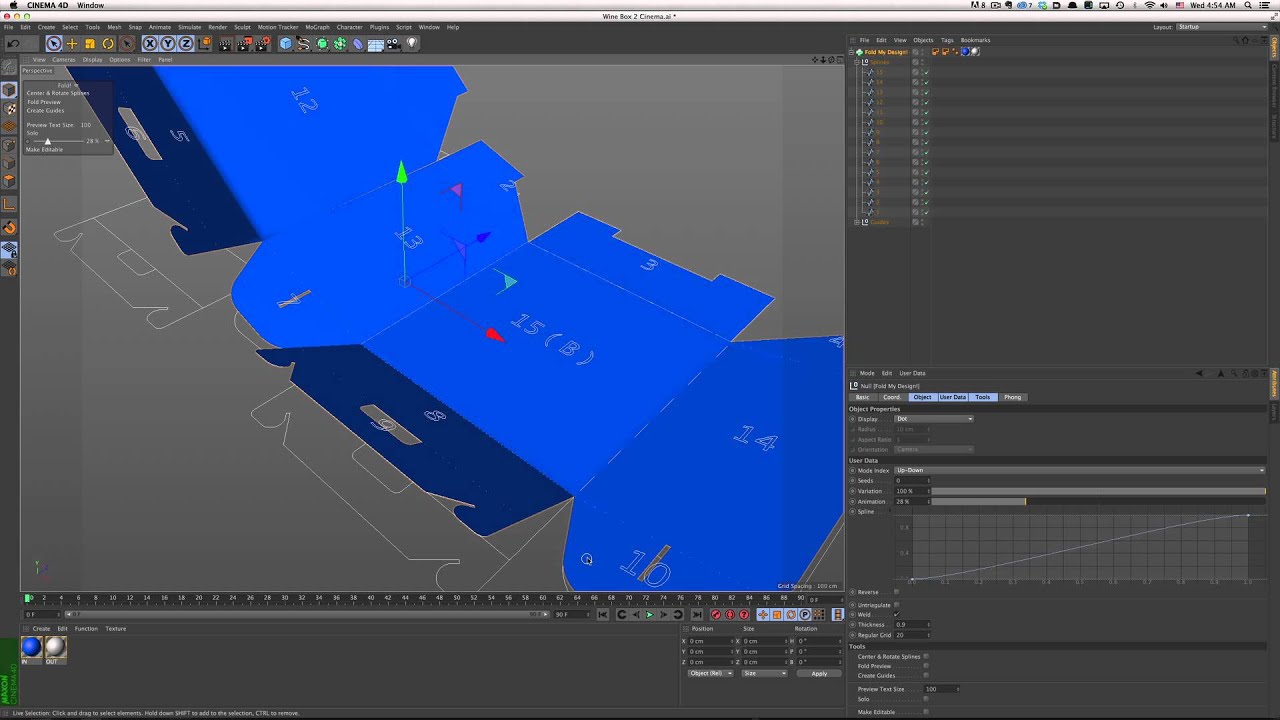Open the Object (Rel) dropdown

(x=710, y=673)
